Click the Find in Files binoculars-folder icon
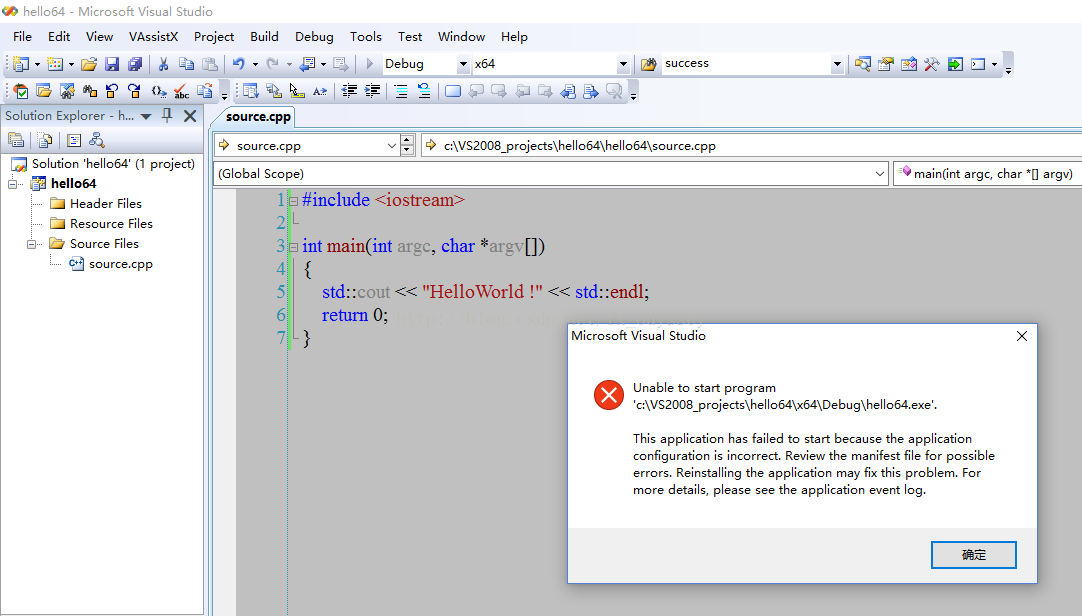1082x616 pixels. [x=648, y=64]
